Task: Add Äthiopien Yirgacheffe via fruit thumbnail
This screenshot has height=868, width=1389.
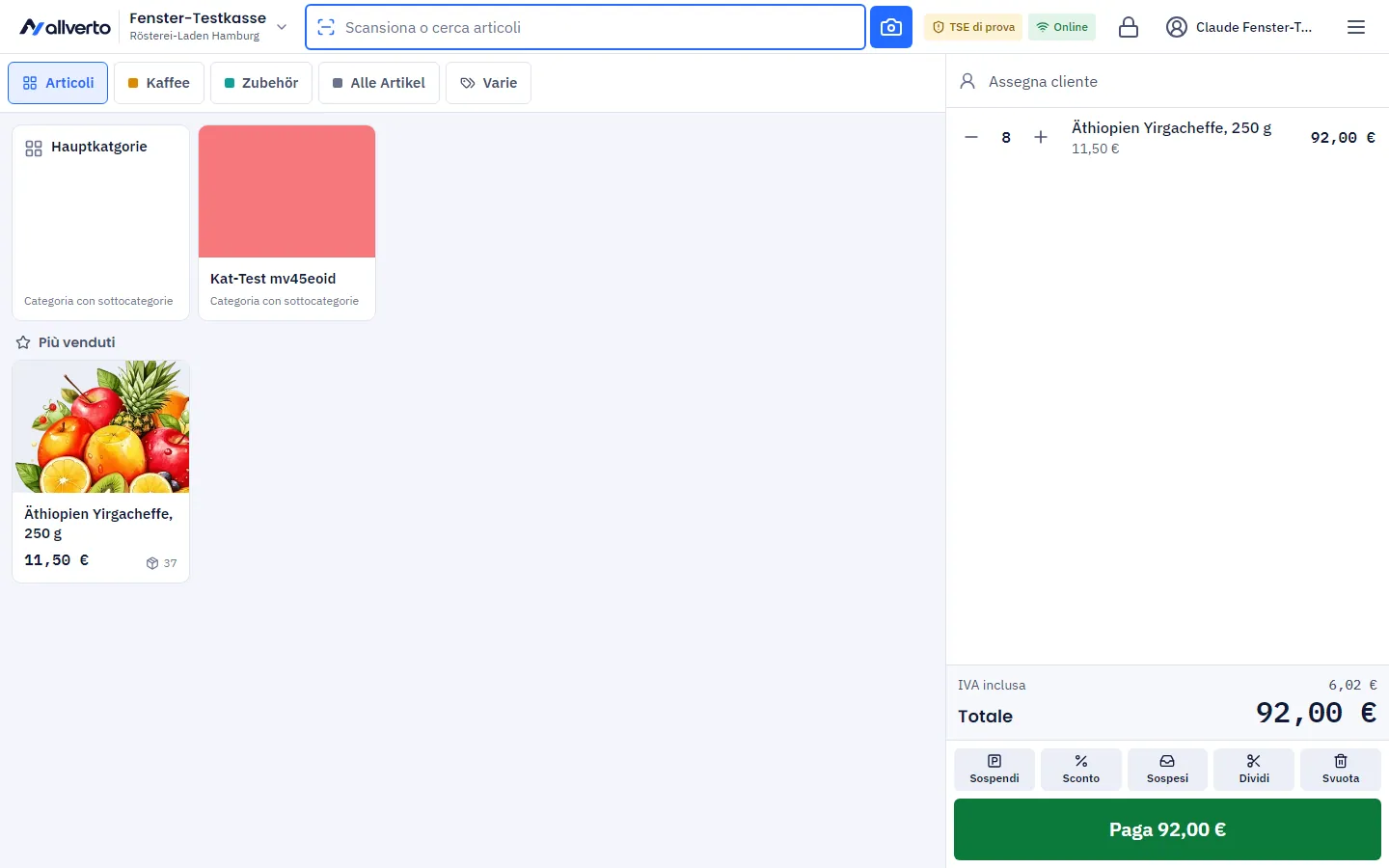Action: click(101, 426)
